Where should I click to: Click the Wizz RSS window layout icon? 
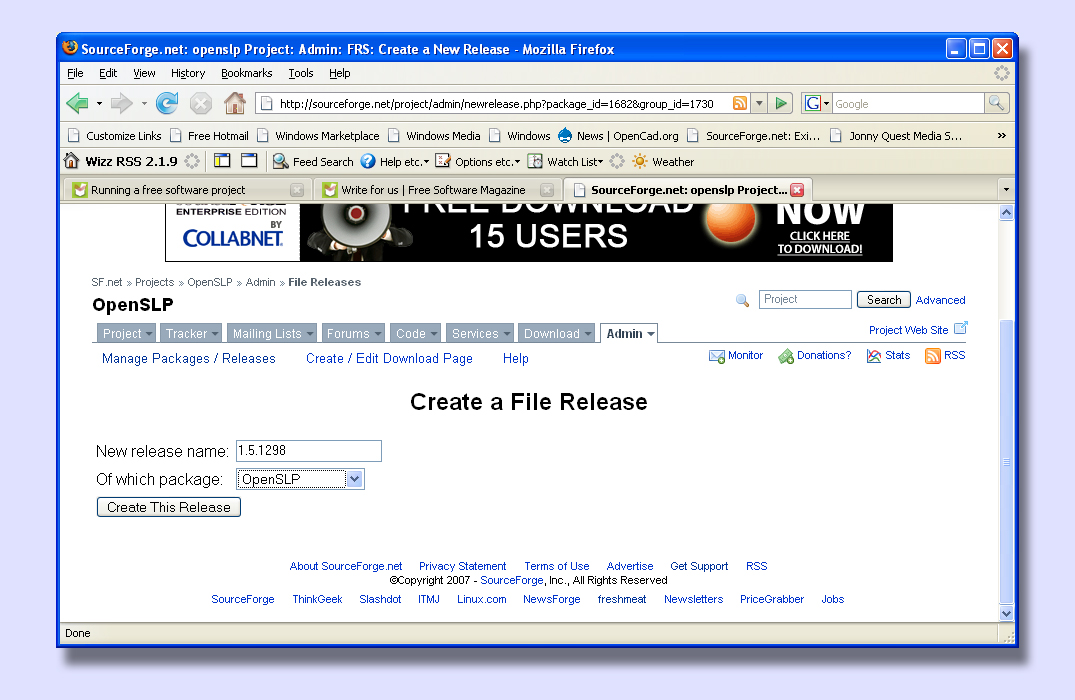tap(249, 161)
